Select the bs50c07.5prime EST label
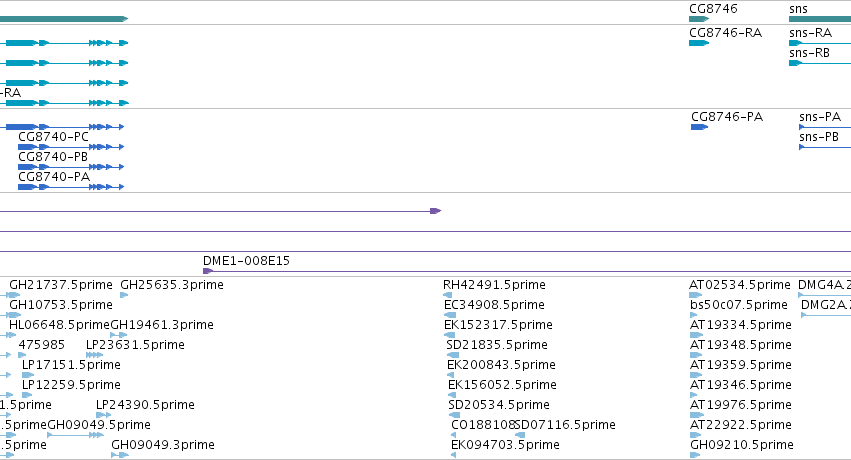 pyautogui.click(x=739, y=305)
